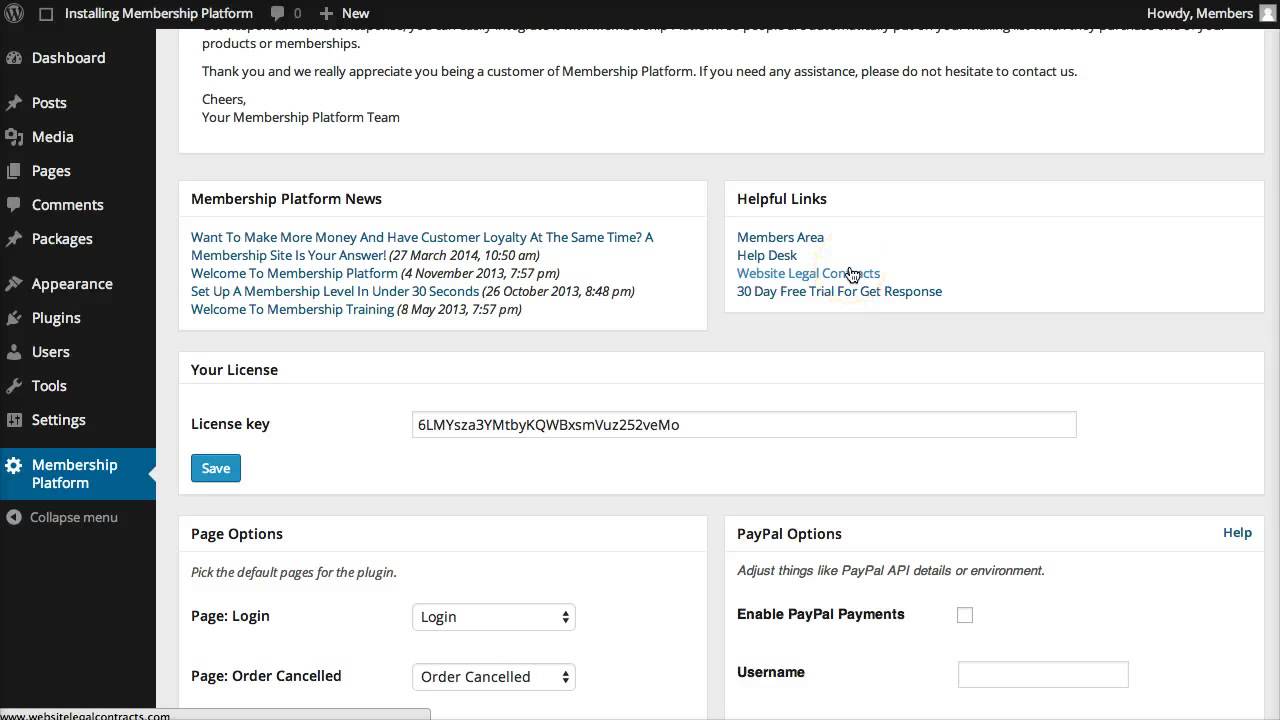Click Installing Membership Platform site title
This screenshot has width=1280, height=720.
click(159, 13)
